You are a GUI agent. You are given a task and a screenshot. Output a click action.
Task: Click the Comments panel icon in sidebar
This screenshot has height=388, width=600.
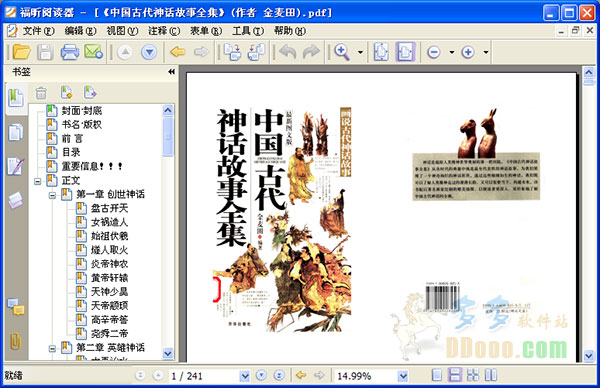[x=16, y=307]
